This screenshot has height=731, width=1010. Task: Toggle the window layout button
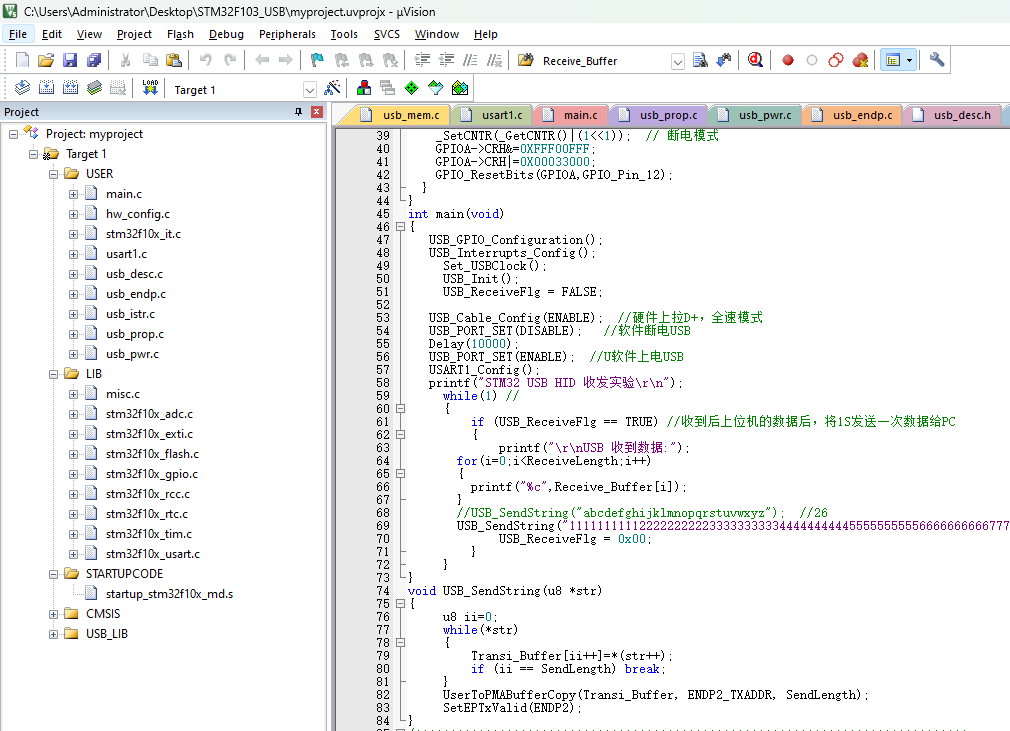coord(893,61)
